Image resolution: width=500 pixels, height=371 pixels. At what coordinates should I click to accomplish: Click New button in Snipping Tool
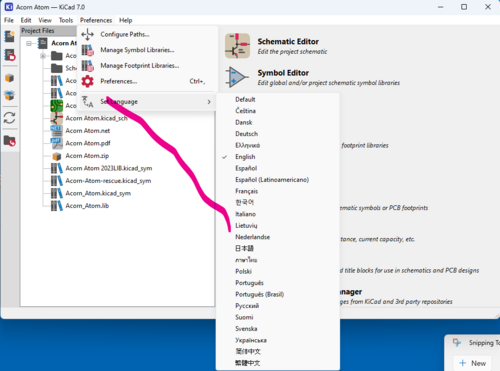click(473, 363)
